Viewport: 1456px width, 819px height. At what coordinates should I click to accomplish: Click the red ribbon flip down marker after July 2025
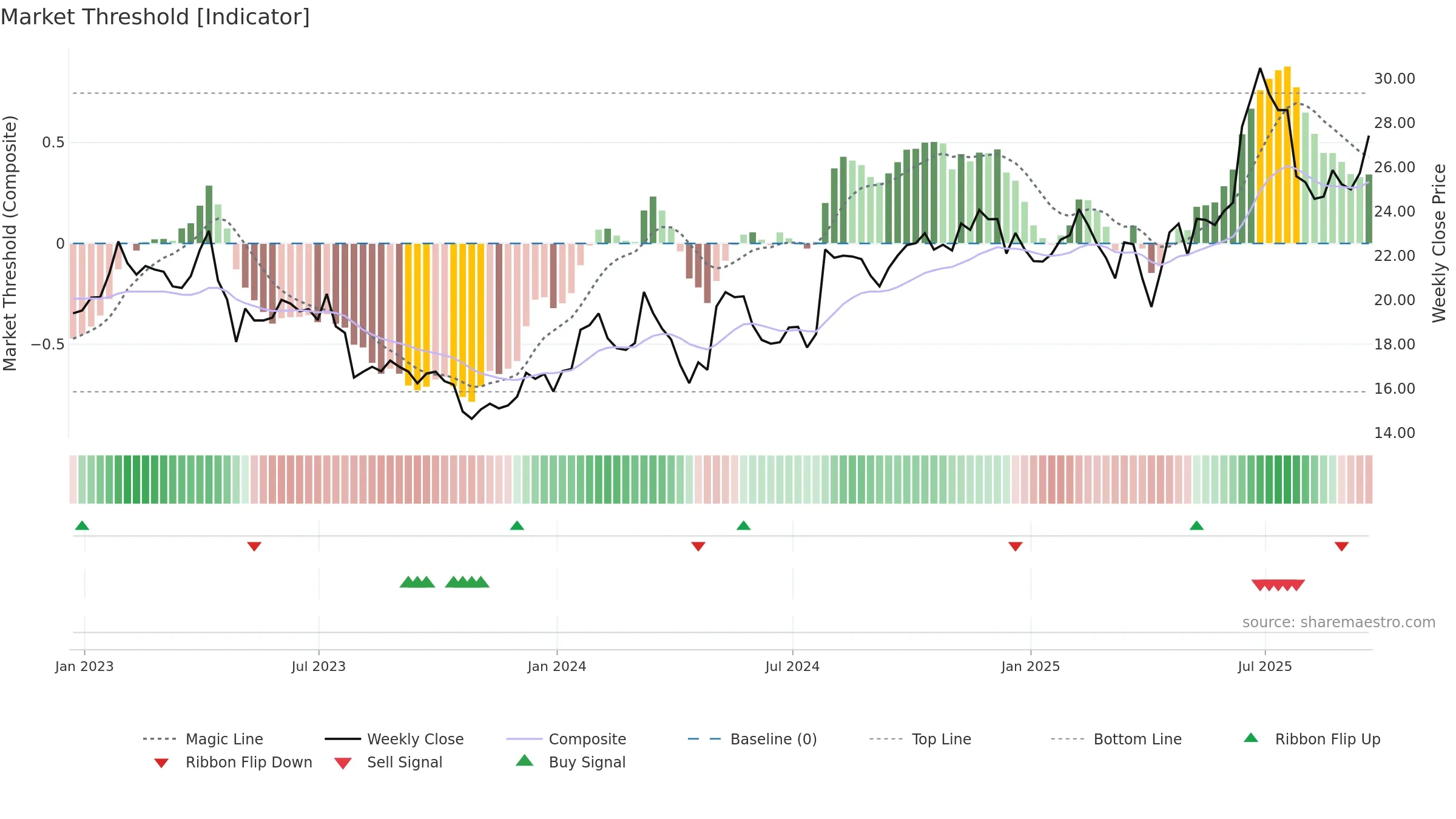pyautogui.click(x=1342, y=547)
